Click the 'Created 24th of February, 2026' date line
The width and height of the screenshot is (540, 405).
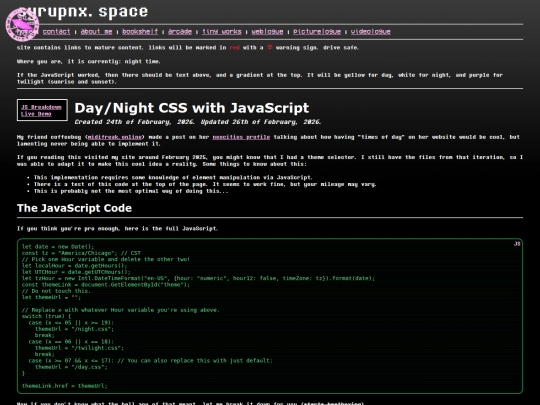pyautogui.click(x=198, y=122)
